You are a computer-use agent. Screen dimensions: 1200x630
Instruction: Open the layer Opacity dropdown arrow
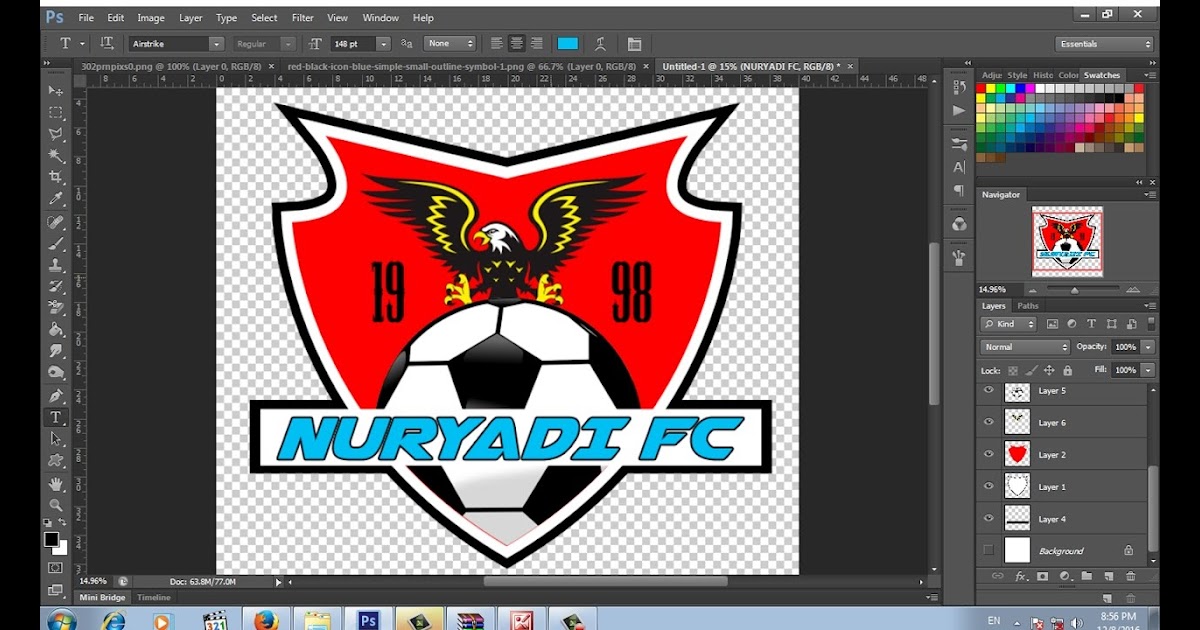point(1148,347)
